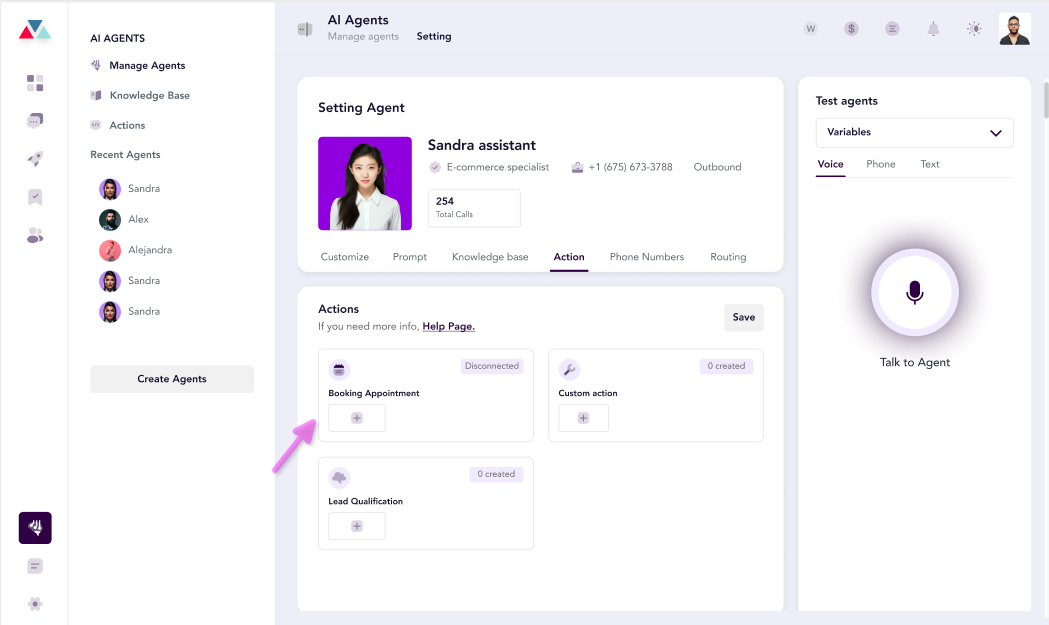Viewport: 1049px width, 625px height.
Task: Open the dashboard grid icon
Action: tap(35, 83)
